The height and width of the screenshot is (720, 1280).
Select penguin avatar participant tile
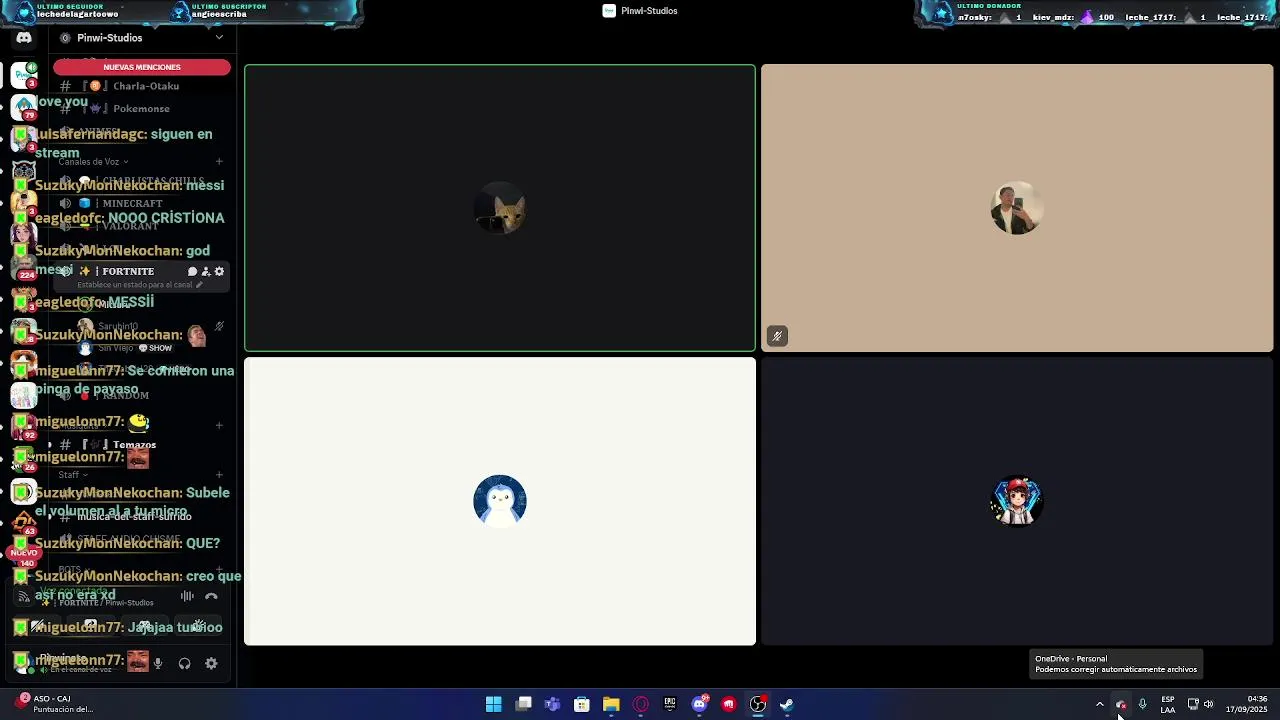click(x=500, y=501)
